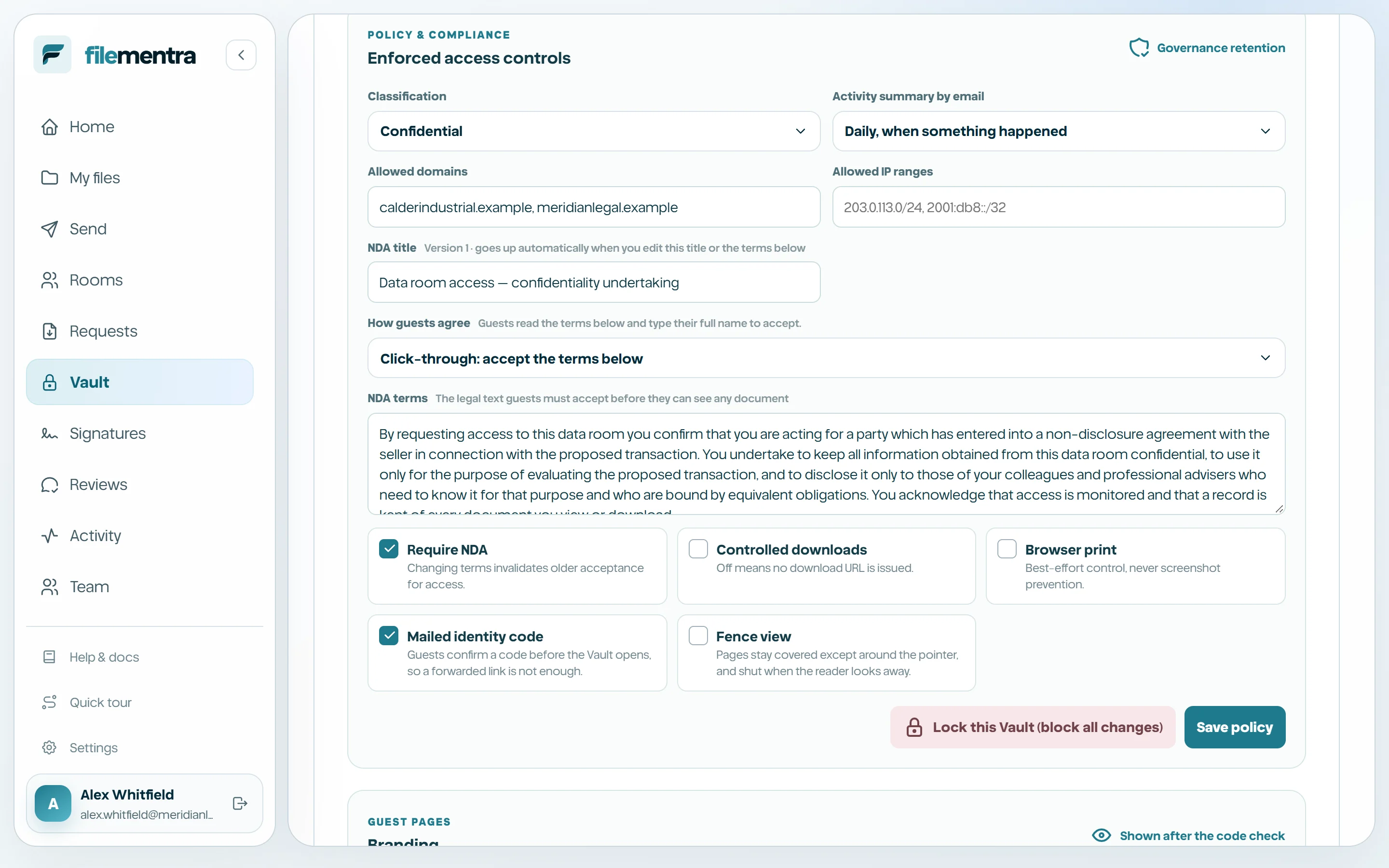Click the Governance retention shield icon

1139,48
